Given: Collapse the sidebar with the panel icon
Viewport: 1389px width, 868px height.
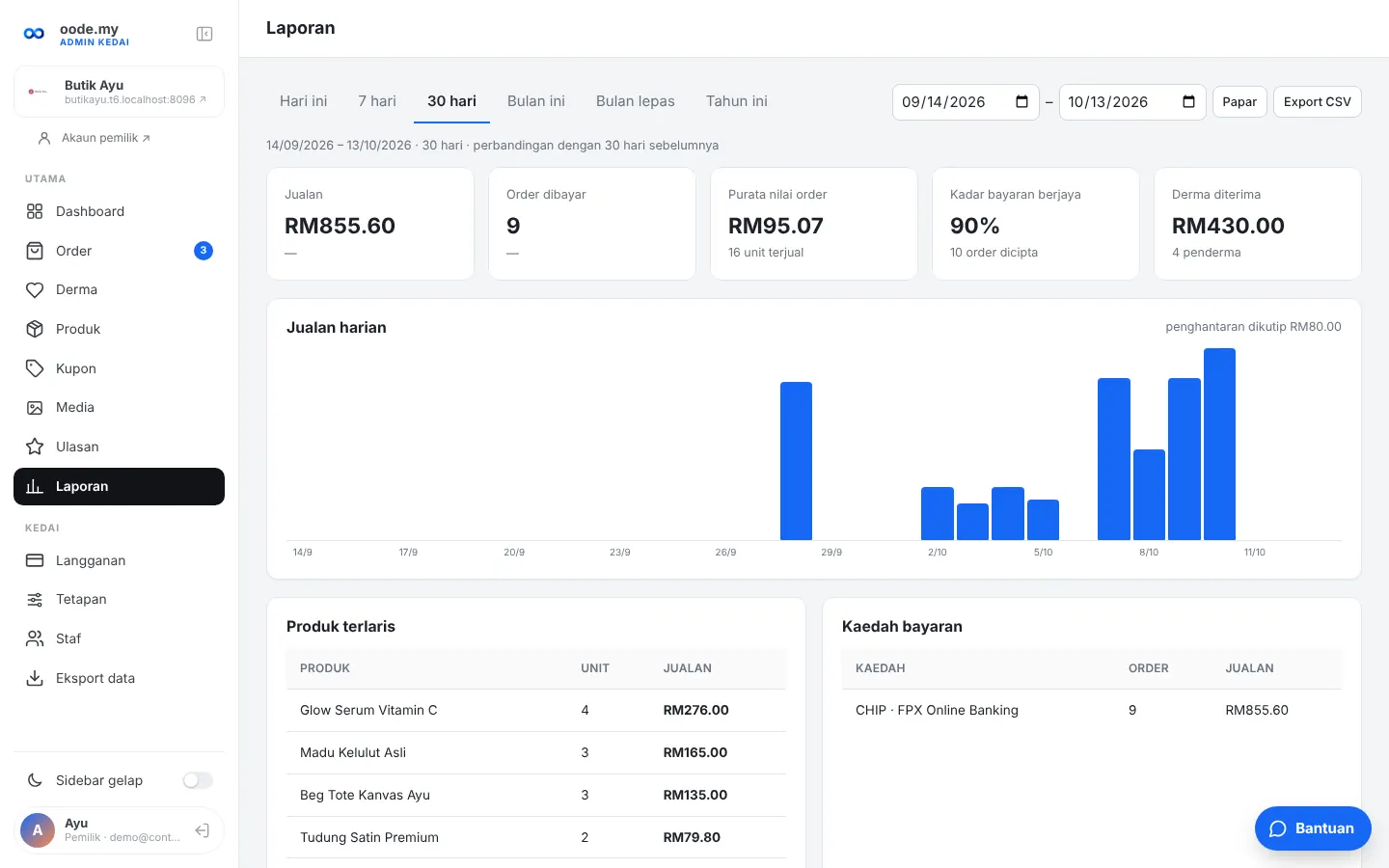Looking at the screenshot, I should tap(204, 34).
